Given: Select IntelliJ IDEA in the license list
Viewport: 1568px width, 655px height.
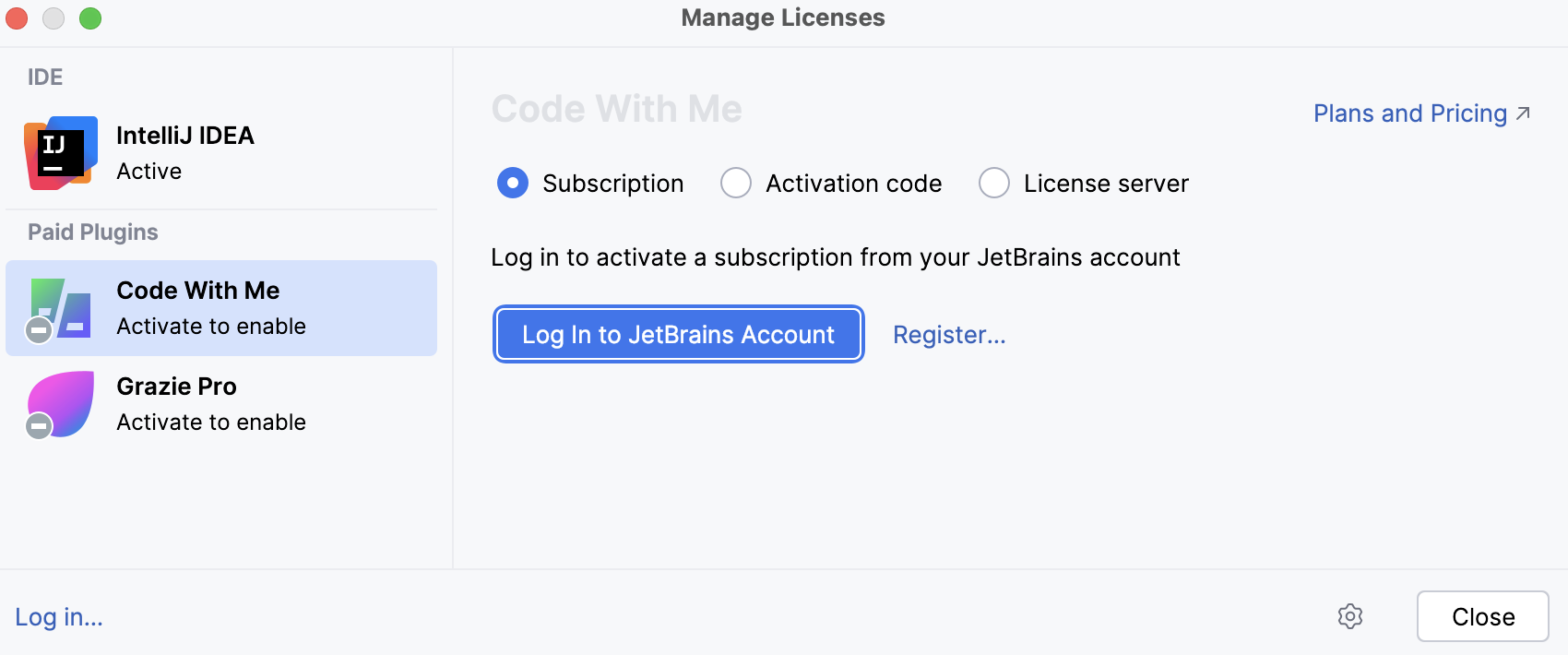Looking at the screenshot, I should click(x=221, y=153).
